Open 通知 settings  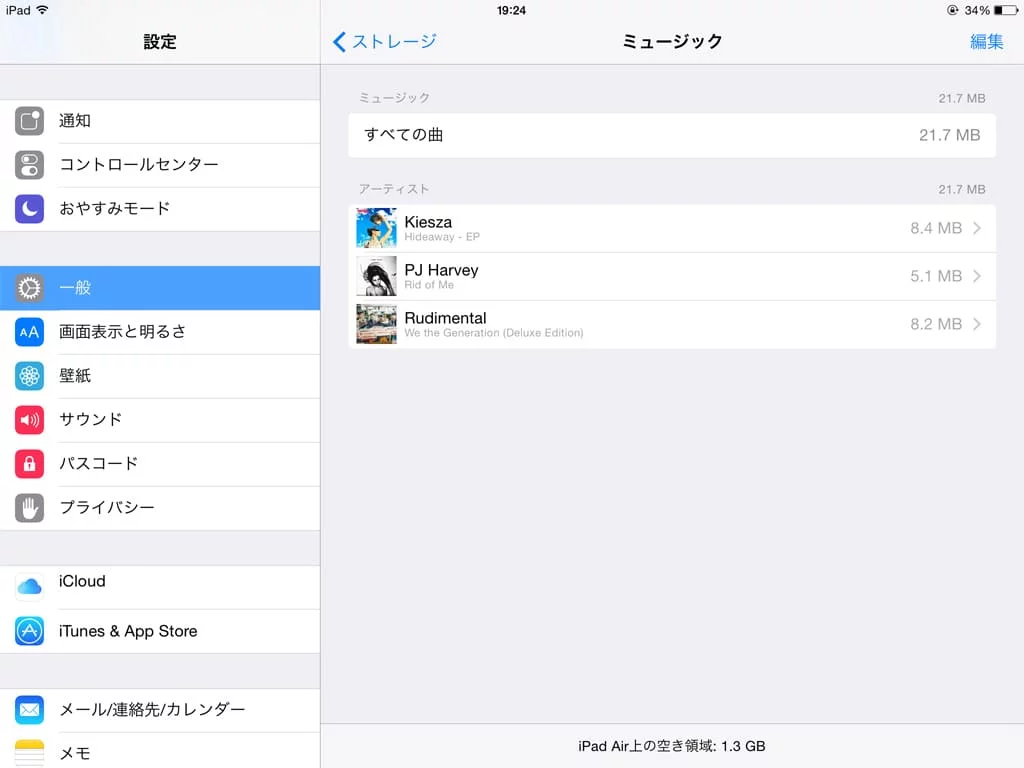(160, 121)
